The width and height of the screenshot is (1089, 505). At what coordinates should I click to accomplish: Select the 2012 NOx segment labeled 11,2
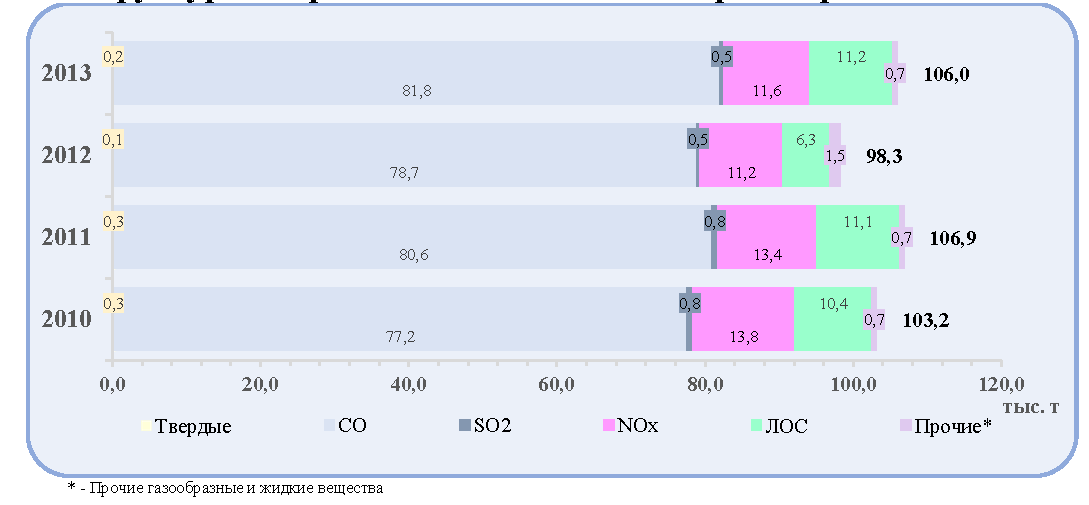coord(740,155)
